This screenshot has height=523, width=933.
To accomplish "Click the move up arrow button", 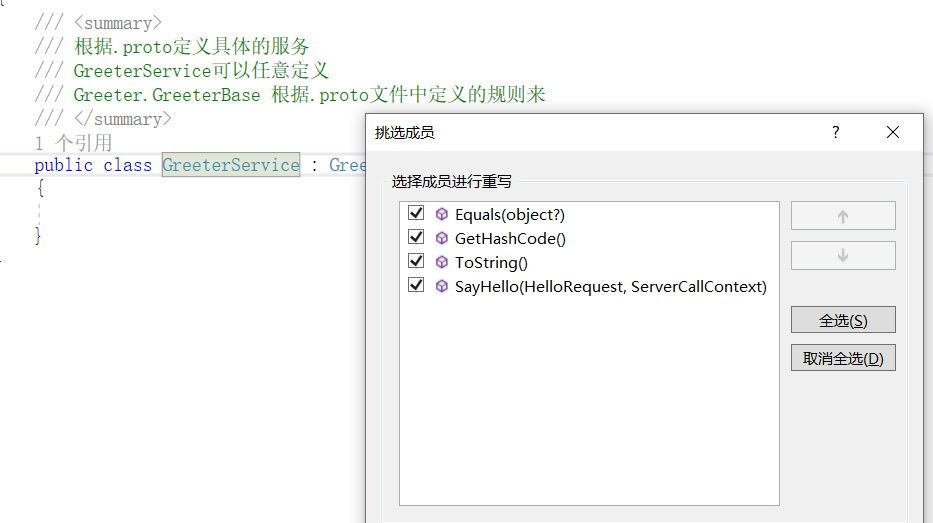I will tap(842, 216).
